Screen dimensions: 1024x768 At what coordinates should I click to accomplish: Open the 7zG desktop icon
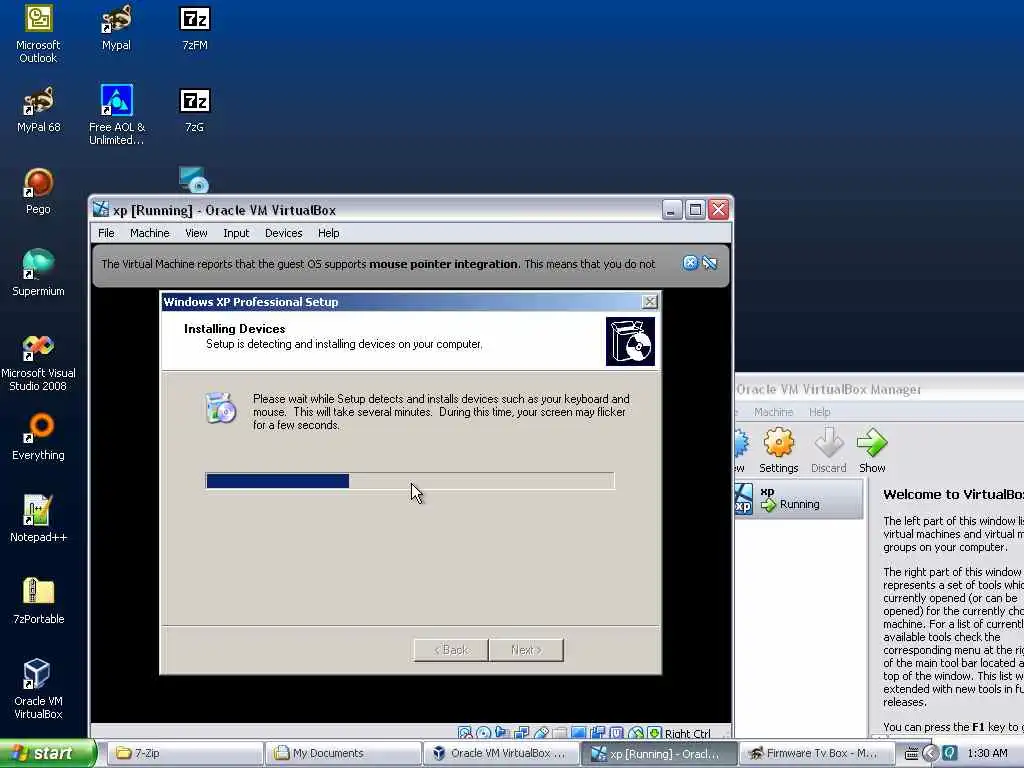(x=195, y=111)
